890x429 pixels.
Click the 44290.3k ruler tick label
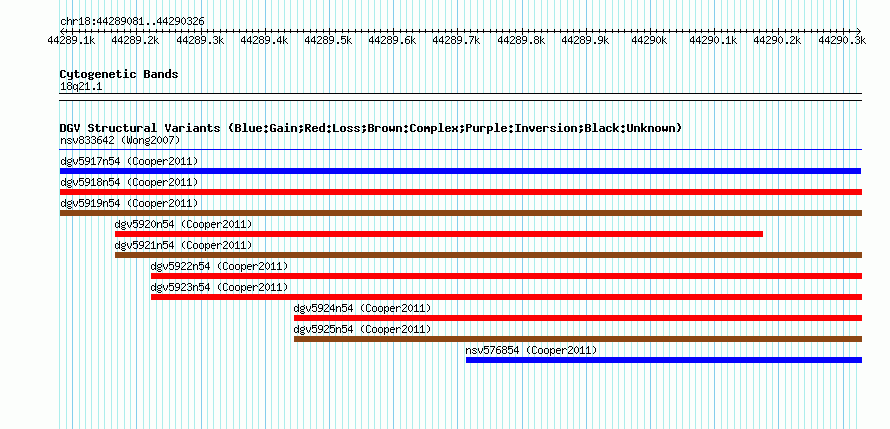pos(842,40)
